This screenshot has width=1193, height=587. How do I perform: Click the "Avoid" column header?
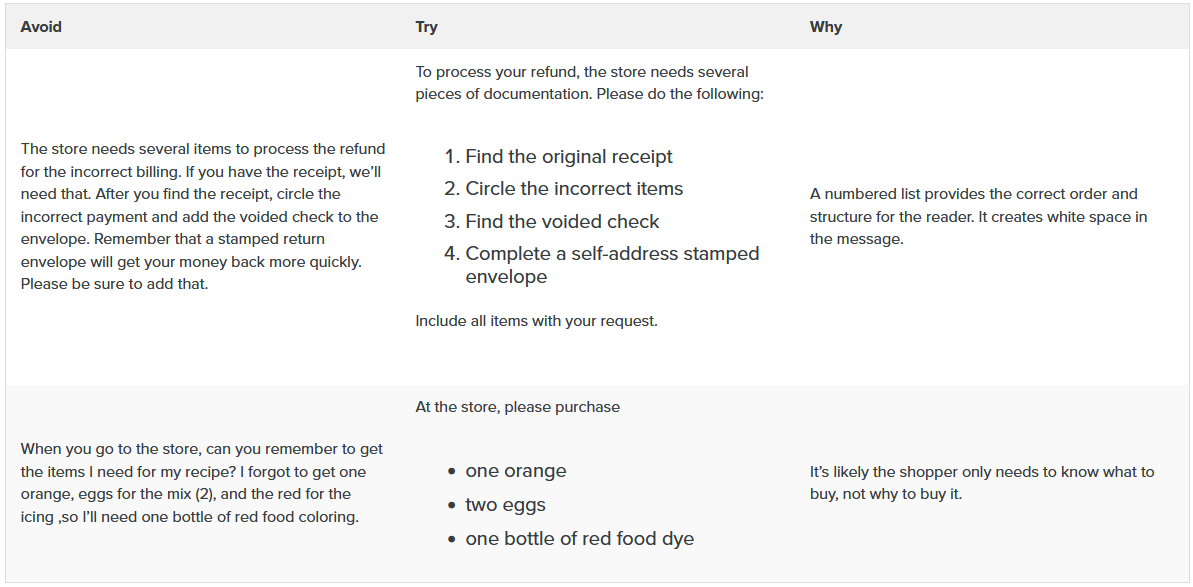41,27
